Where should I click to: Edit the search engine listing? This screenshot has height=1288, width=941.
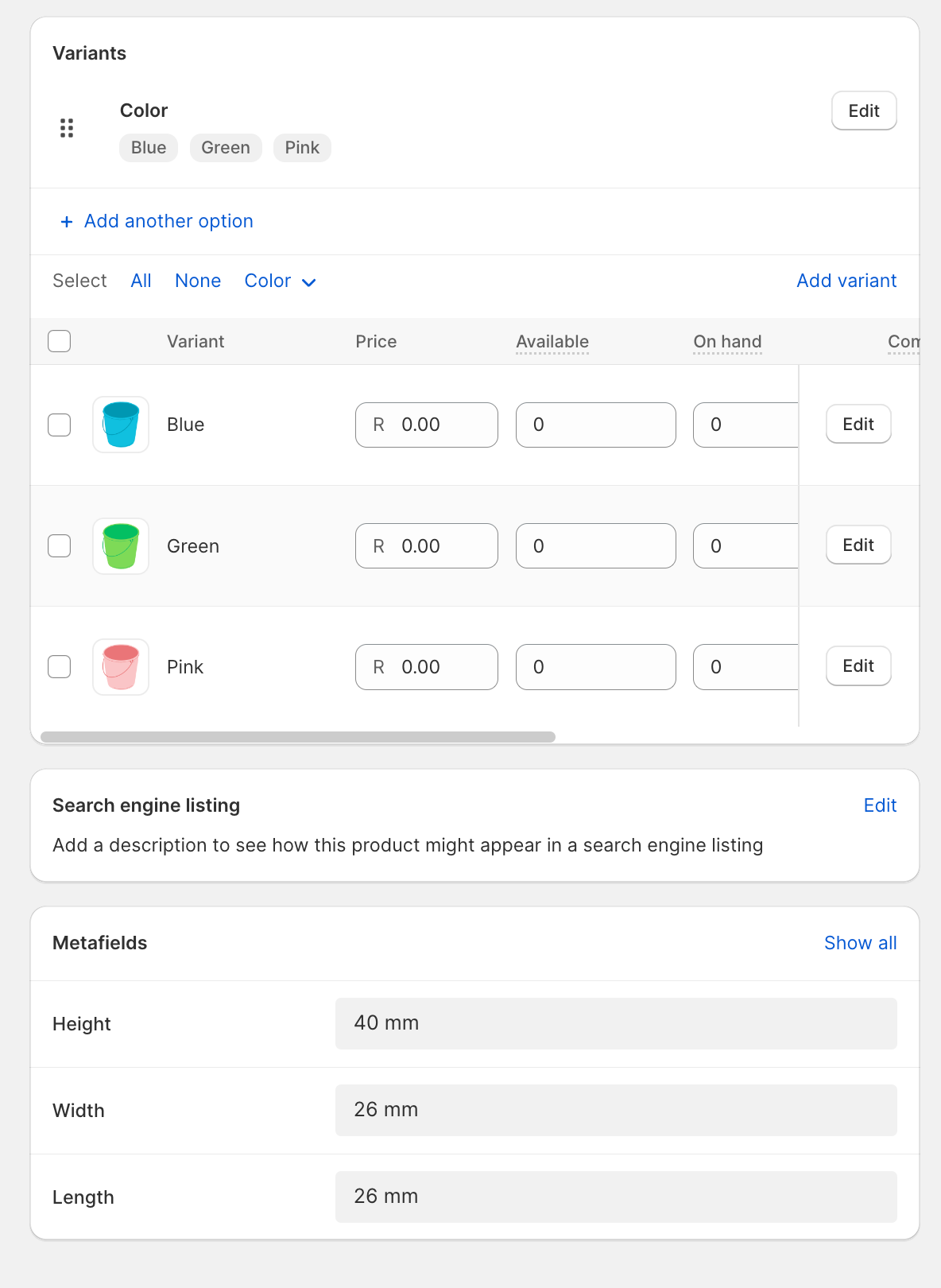click(880, 805)
